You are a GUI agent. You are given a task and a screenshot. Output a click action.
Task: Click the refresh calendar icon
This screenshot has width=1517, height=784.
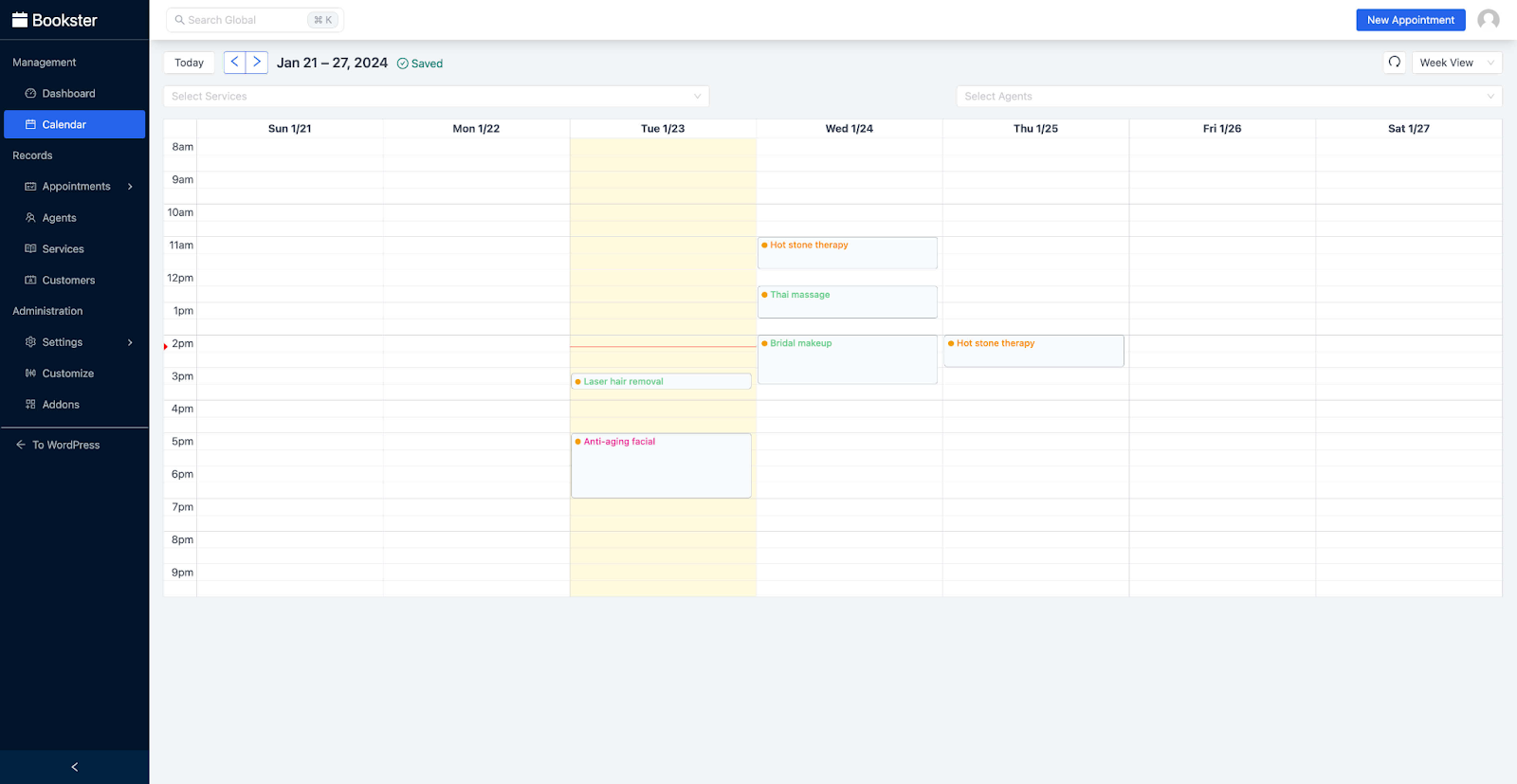(1394, 63)
